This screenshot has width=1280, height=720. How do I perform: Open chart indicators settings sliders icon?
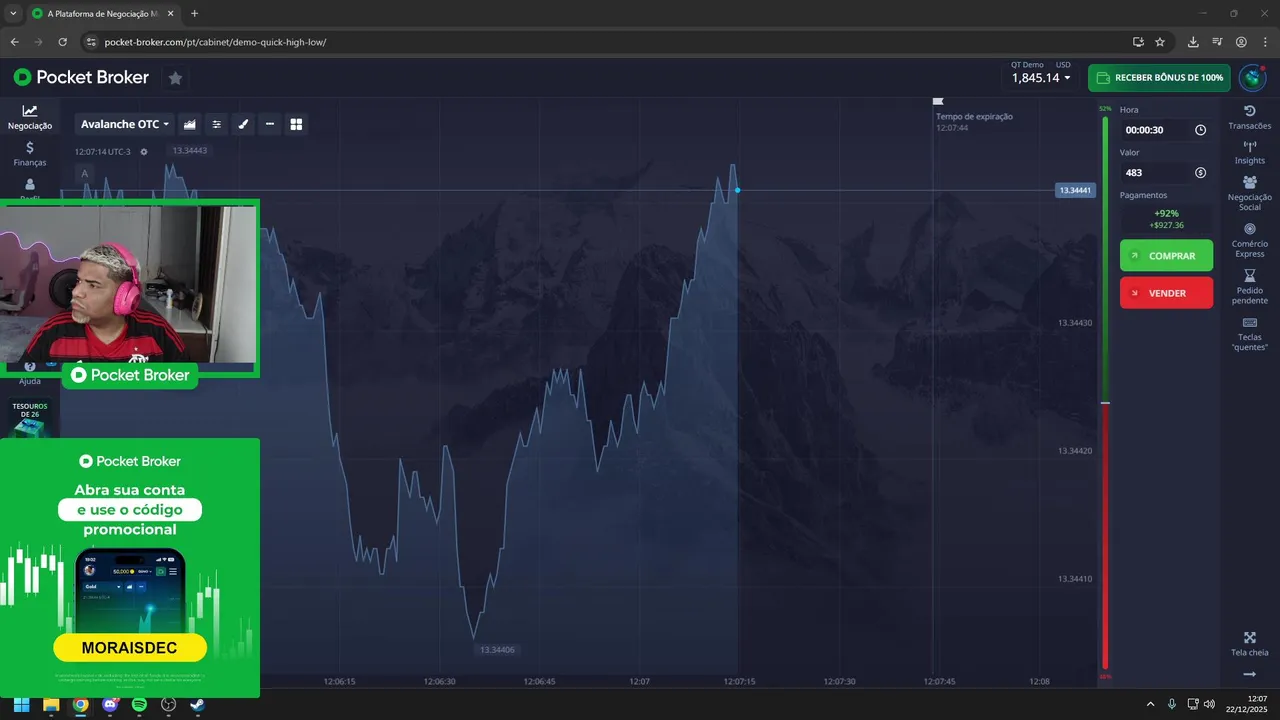coord(216,124)
